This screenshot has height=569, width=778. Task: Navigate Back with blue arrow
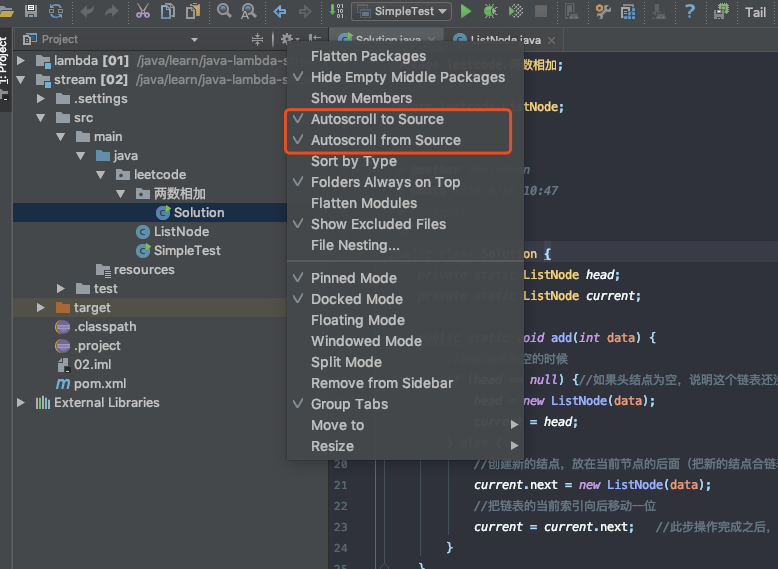point(280,11)
